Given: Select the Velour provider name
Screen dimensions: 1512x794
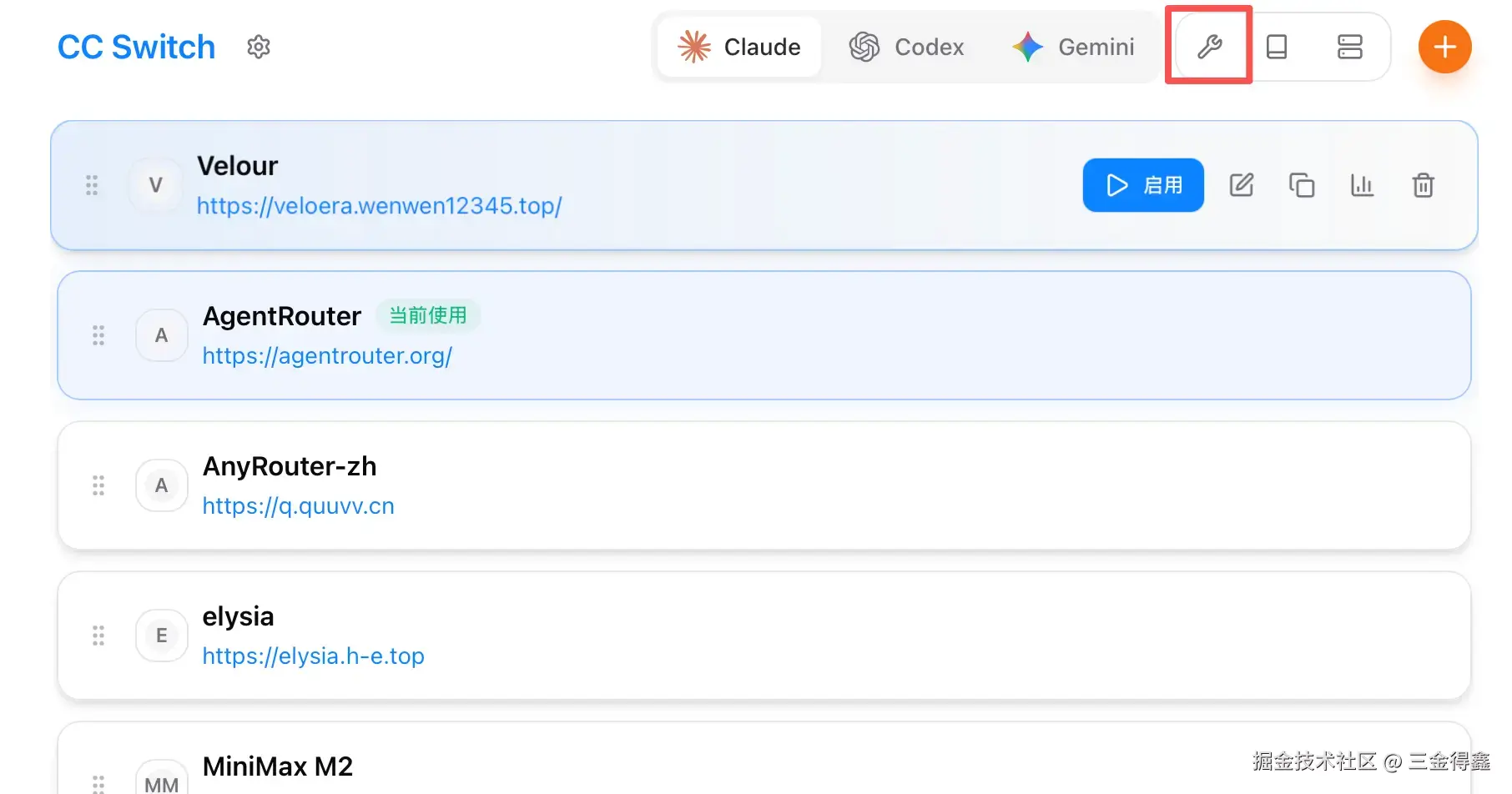Looking at the screenshot, I should coord(237,166).
